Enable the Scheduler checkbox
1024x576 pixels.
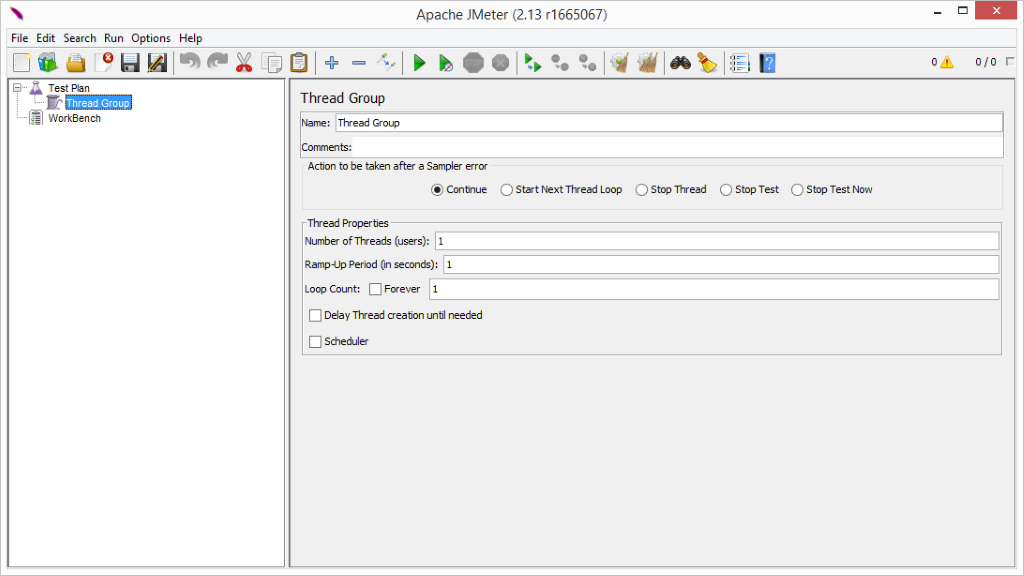click(x=315, y=342)
